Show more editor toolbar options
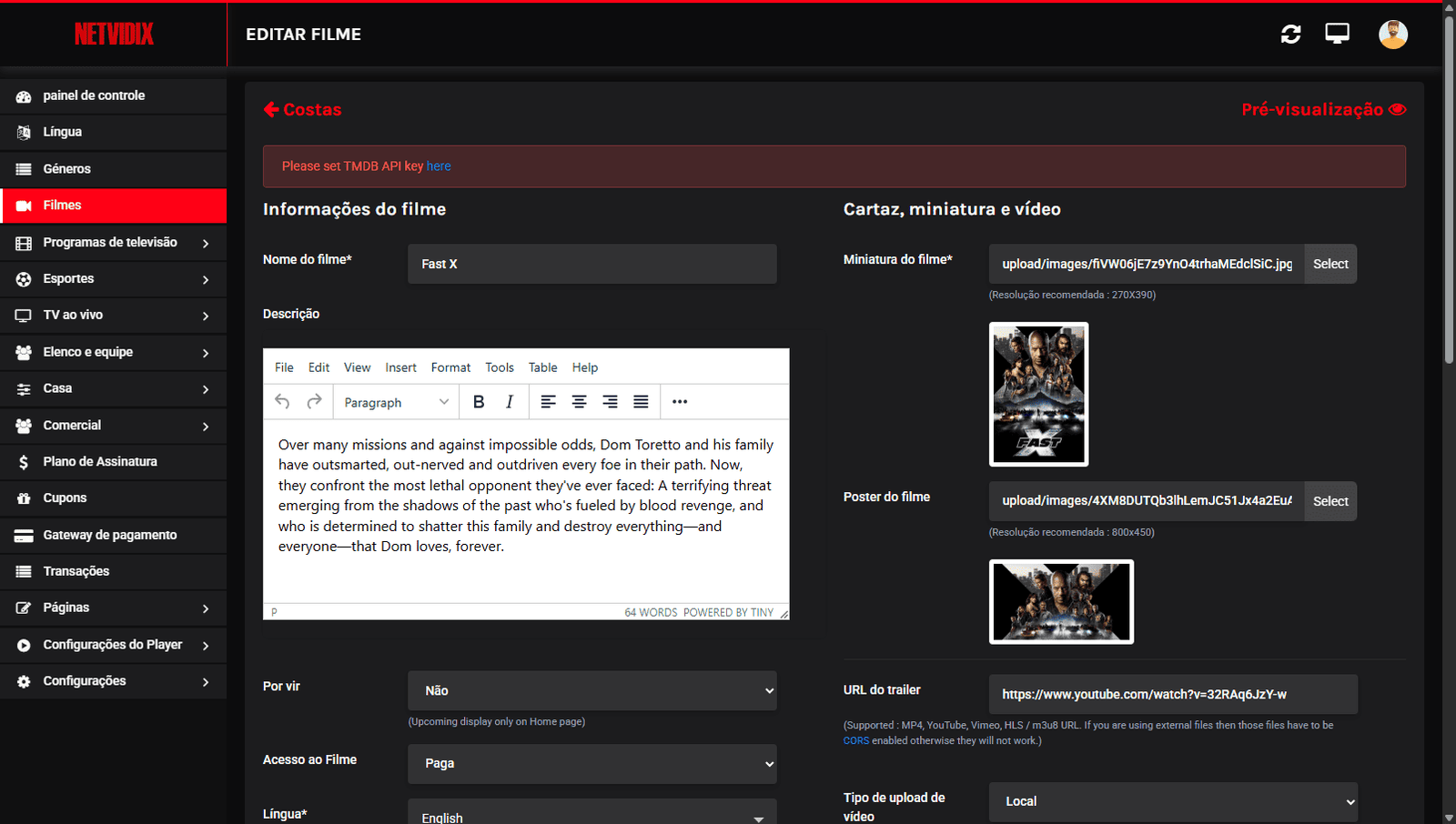Viewport: 1456px width, 824px height. click(x=680, y=402)
